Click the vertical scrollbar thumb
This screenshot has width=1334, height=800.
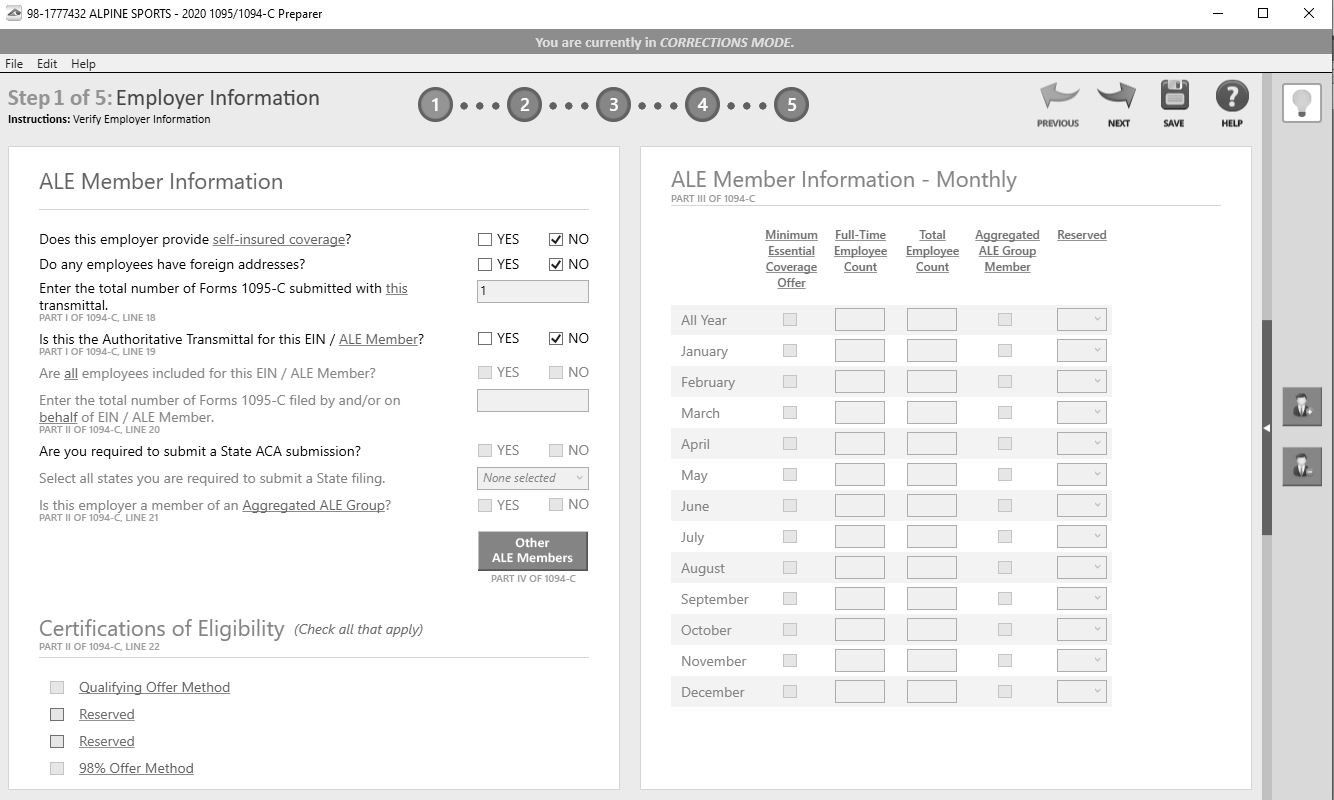point(1267,428)
